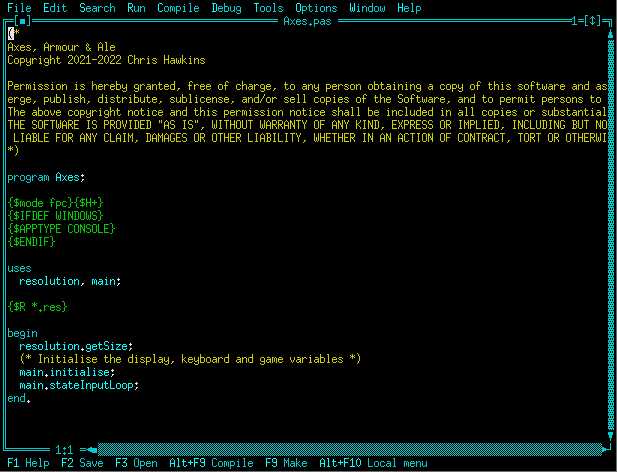Viewport: 617px width, 472px height.
Task: Click the window zoom arrow icon
Action: click(x=593, y=21)
